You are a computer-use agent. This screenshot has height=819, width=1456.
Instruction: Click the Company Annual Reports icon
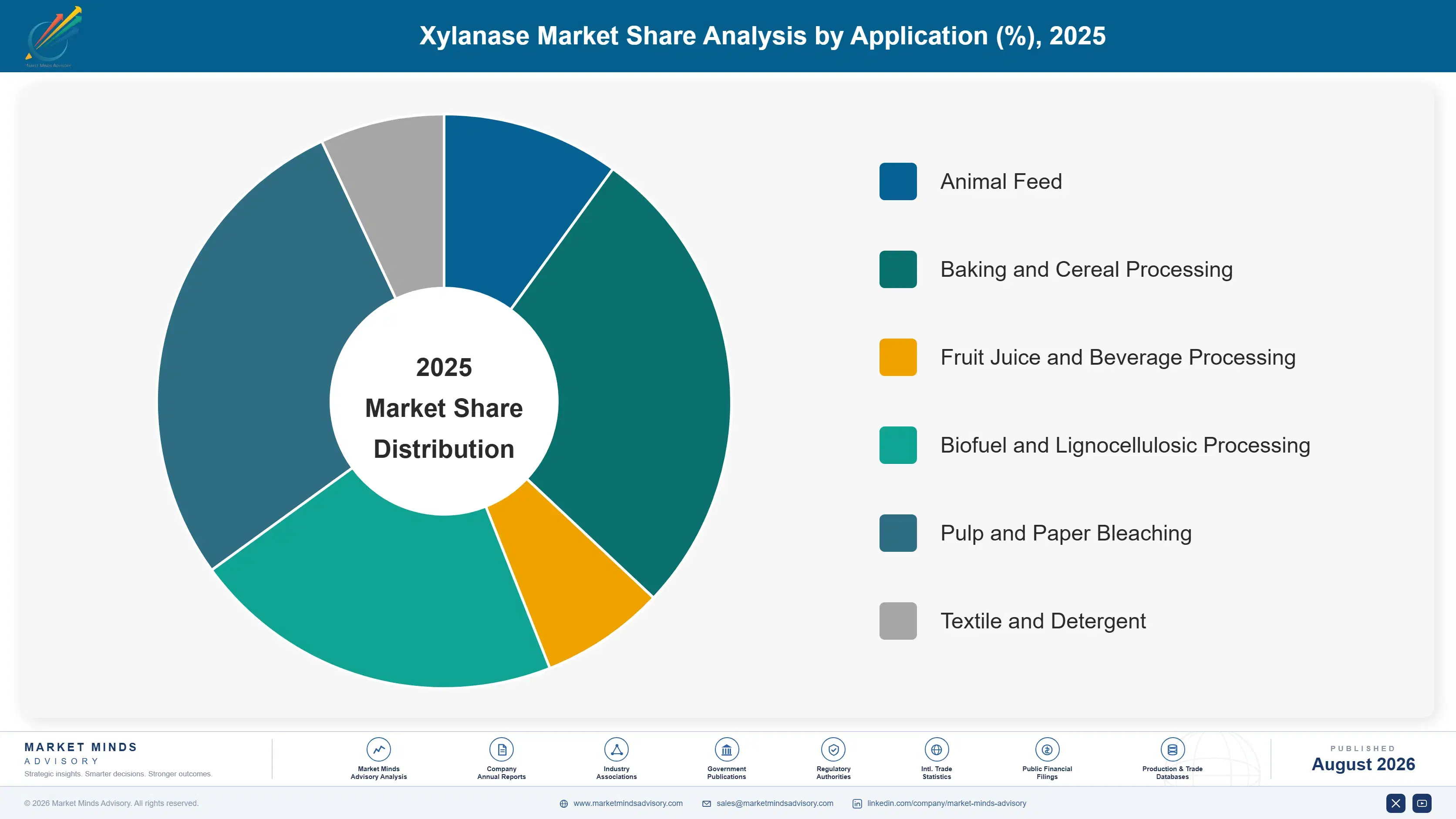pos(501,749)
